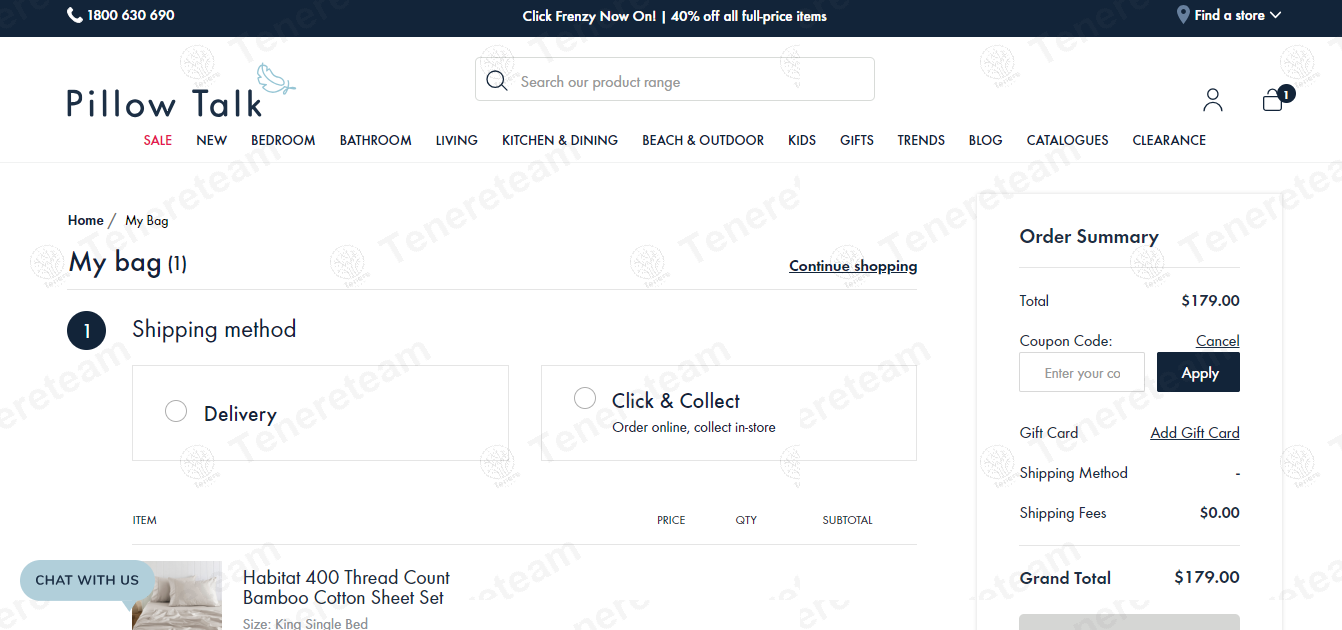Open the GIFTS menu

(x=857, y=140)
